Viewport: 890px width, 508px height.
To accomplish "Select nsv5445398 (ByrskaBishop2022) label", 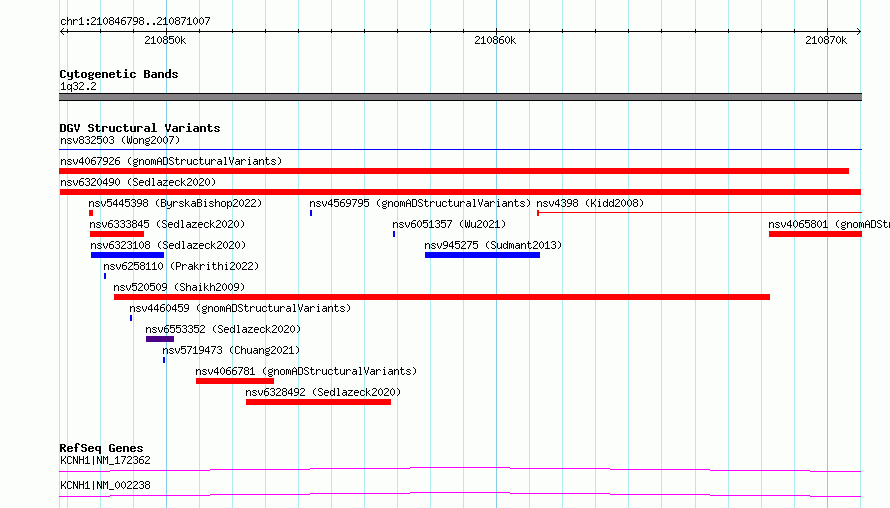I will (x=175, y=203).
